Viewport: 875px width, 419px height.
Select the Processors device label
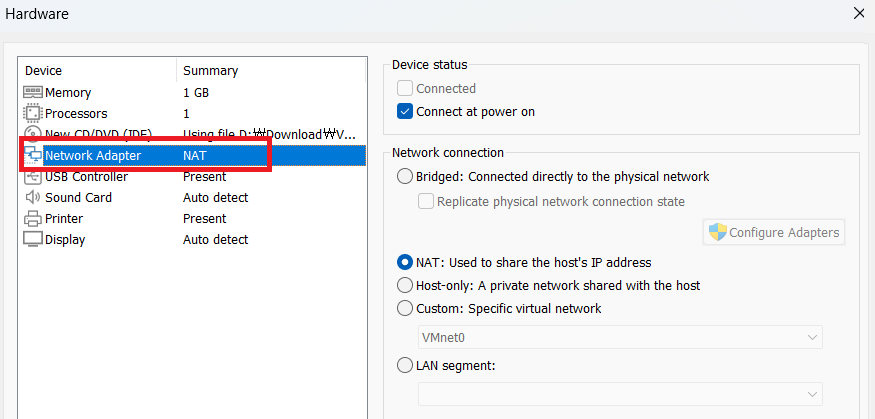(76, 114)
